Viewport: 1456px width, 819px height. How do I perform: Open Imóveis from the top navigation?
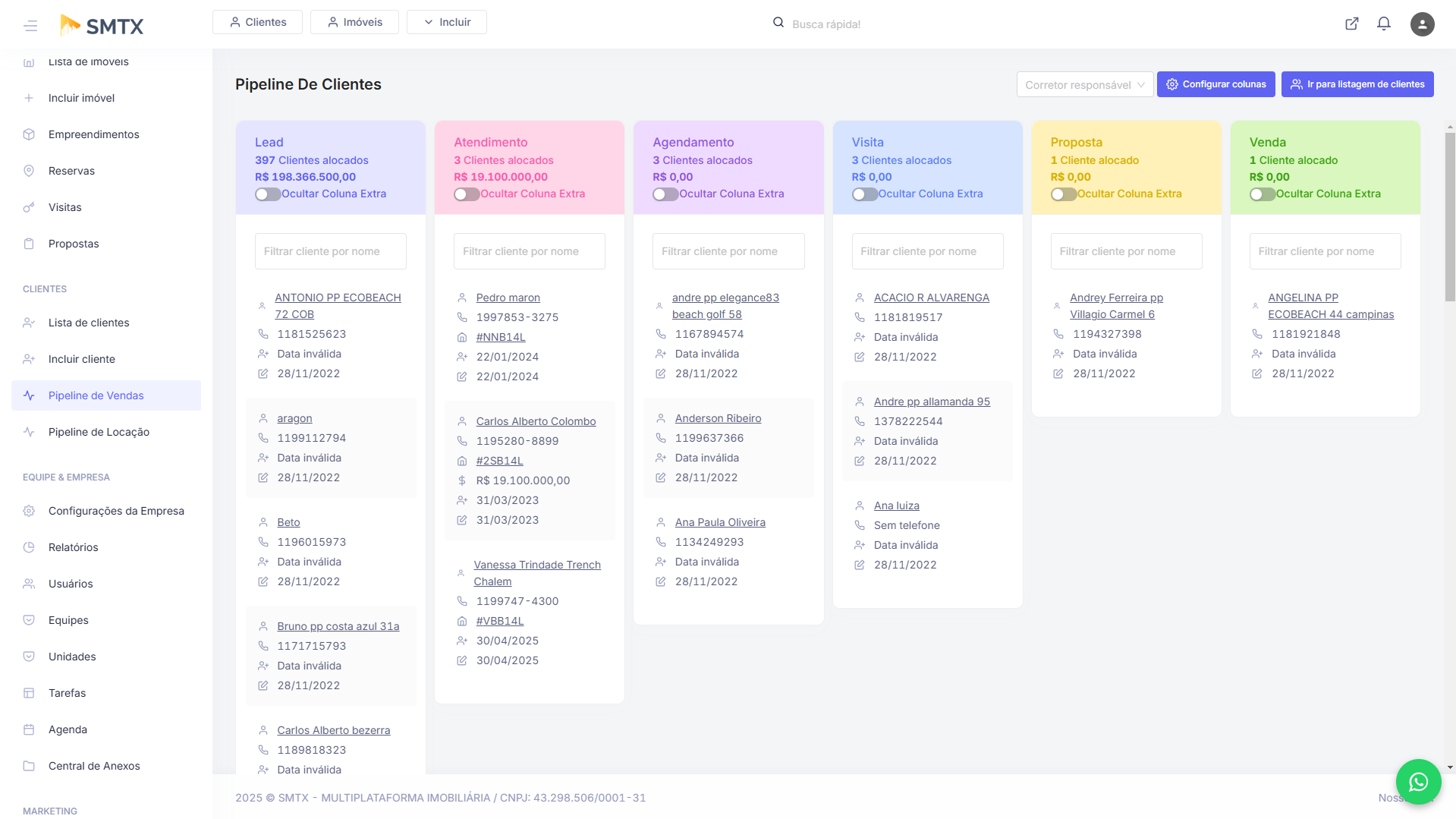[x=354, y=21]
